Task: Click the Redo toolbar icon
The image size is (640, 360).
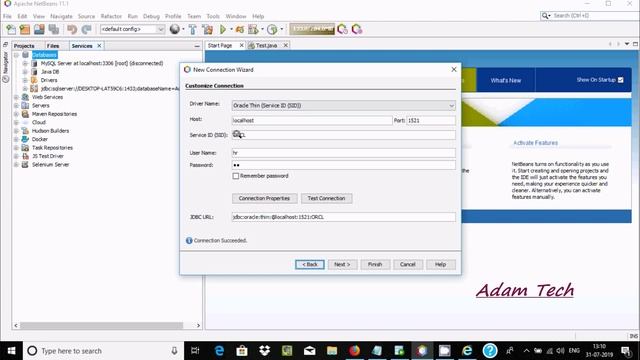Action: click(86, 29)
